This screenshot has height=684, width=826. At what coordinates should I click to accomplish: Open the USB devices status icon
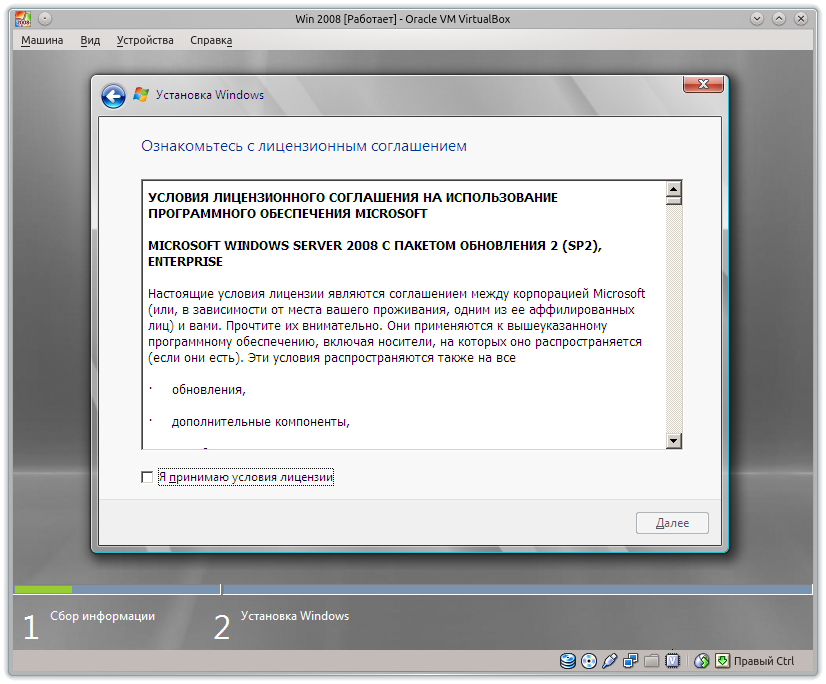point(610,661)
